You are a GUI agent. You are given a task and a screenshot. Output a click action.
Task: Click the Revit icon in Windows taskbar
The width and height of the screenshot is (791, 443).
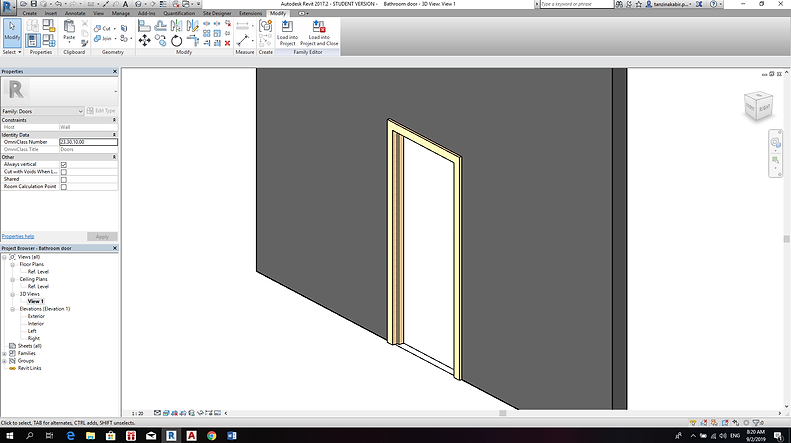(x=171, y=435)
